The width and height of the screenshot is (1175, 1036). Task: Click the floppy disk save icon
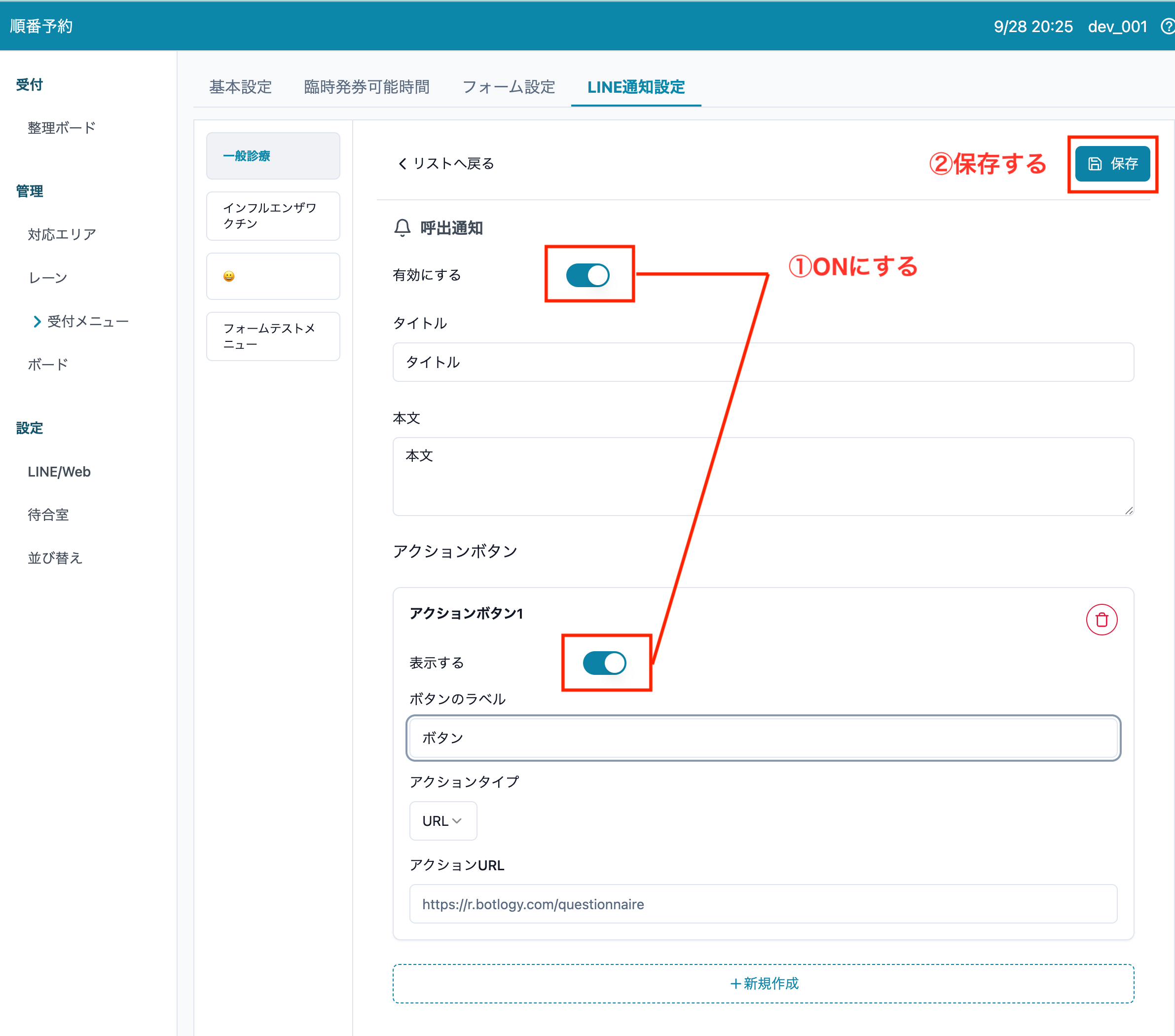coord(1095,164)
